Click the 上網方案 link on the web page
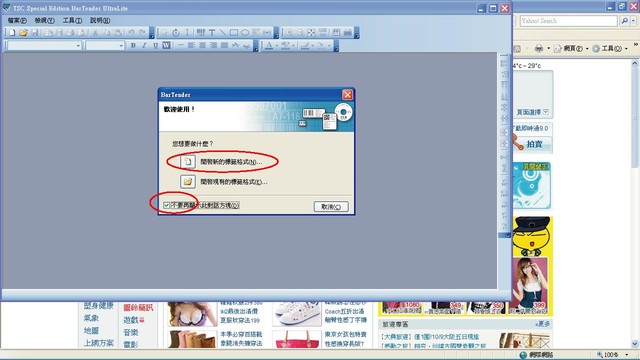The width and height of the screenshot is (640, 360). click(99, 343)
